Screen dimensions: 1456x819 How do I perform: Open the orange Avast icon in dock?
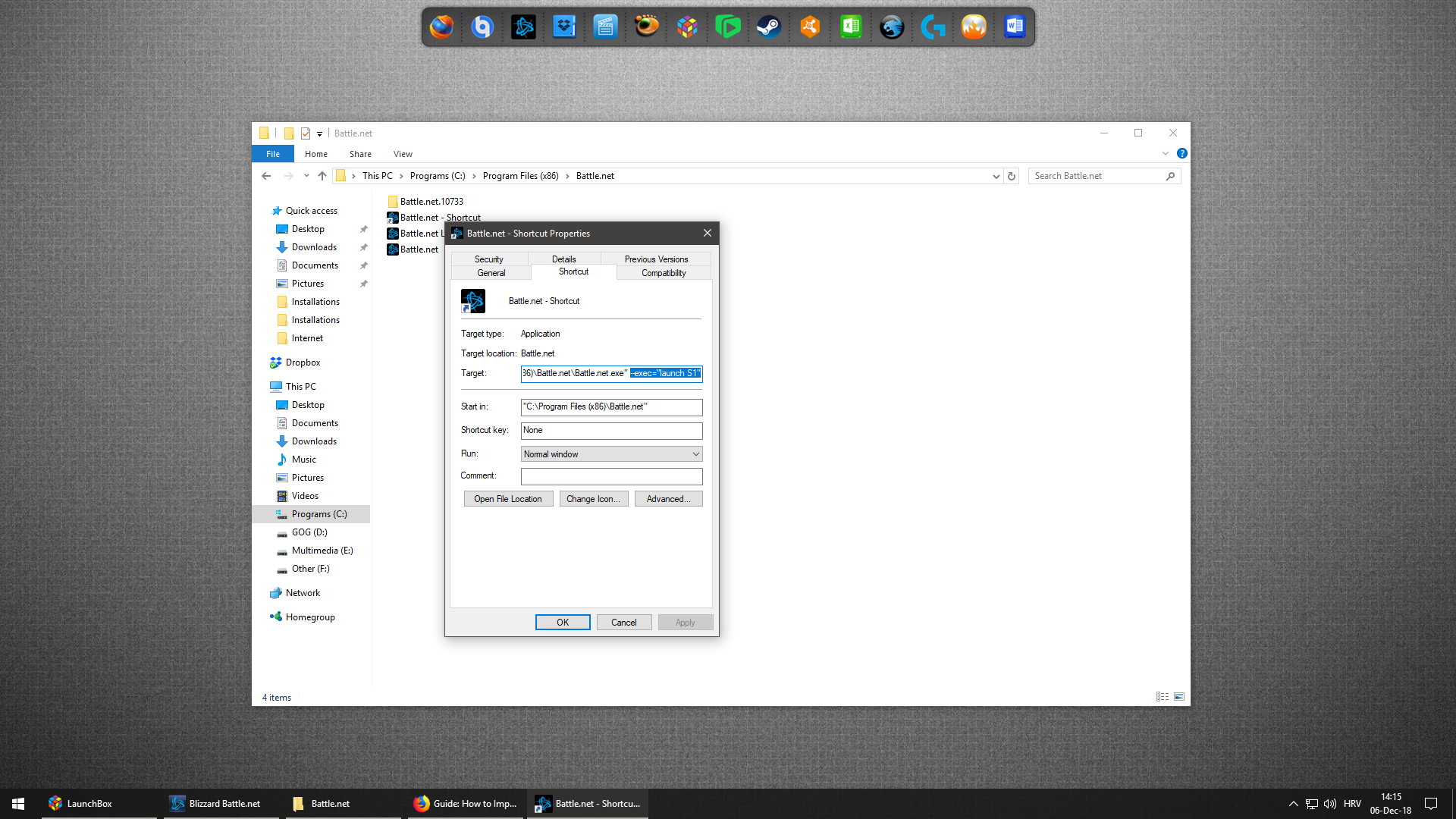click(x=810, y=27)
